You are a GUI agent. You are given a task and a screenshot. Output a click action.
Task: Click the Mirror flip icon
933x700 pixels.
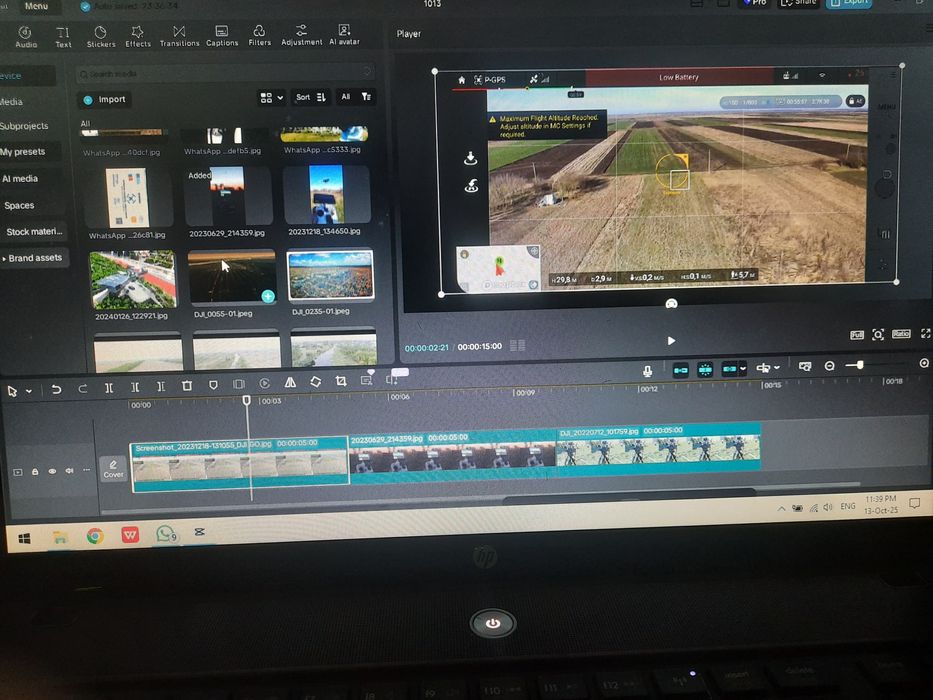[290, 383]
